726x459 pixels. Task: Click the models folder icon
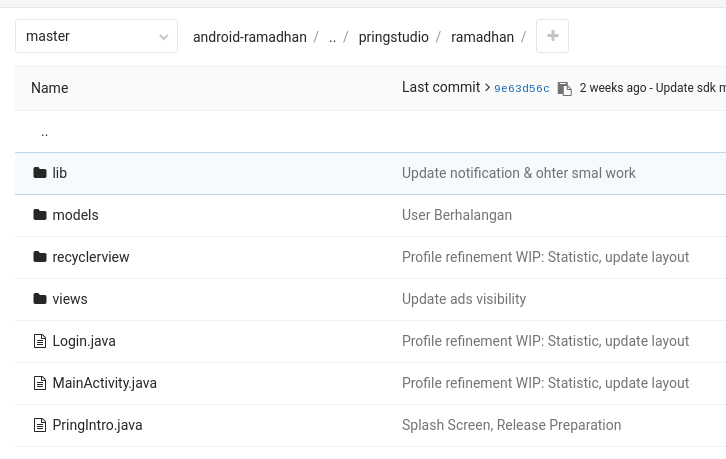tap(40, 215)
